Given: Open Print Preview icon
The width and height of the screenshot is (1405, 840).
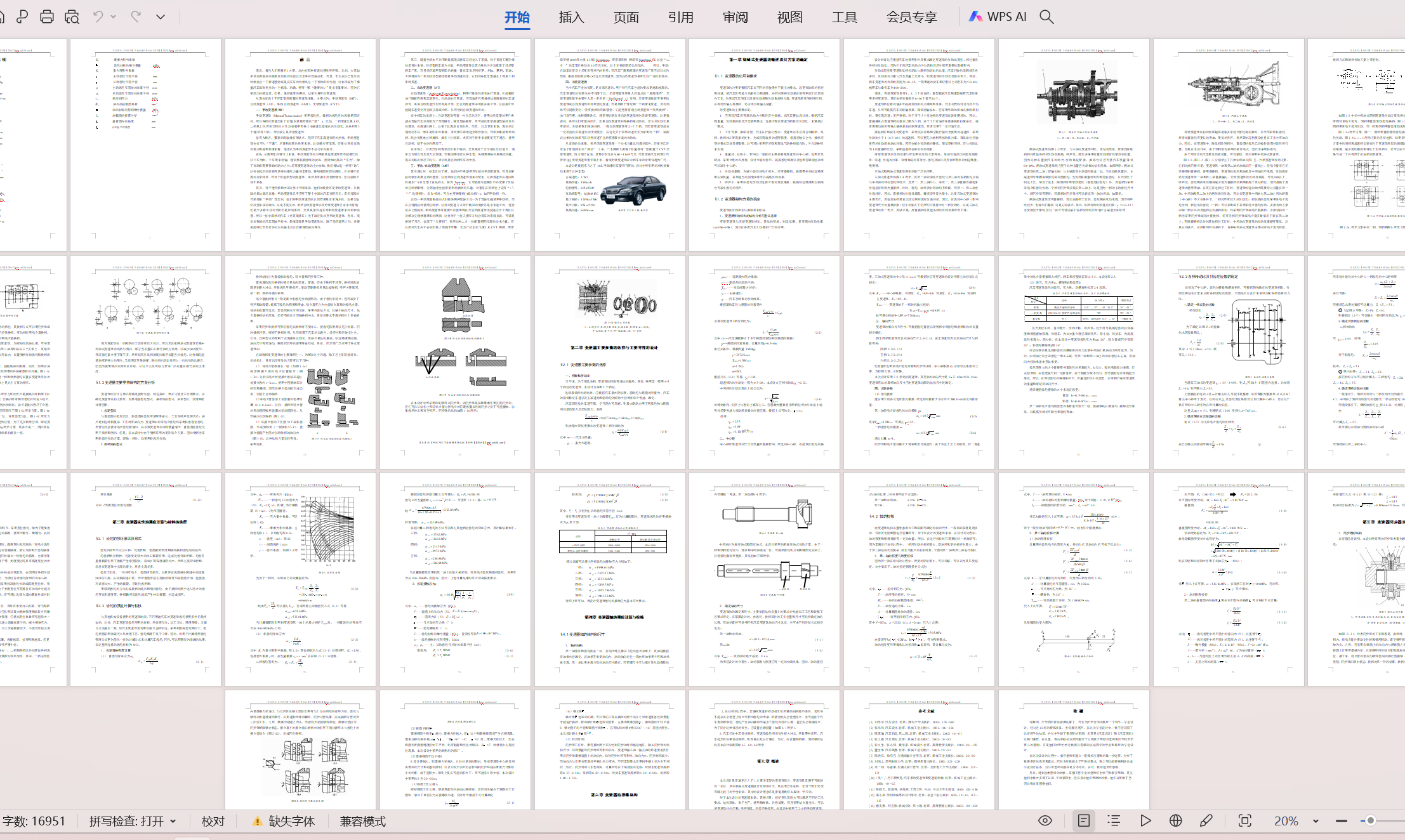Looking at the screenshot, I should [72, 16].
